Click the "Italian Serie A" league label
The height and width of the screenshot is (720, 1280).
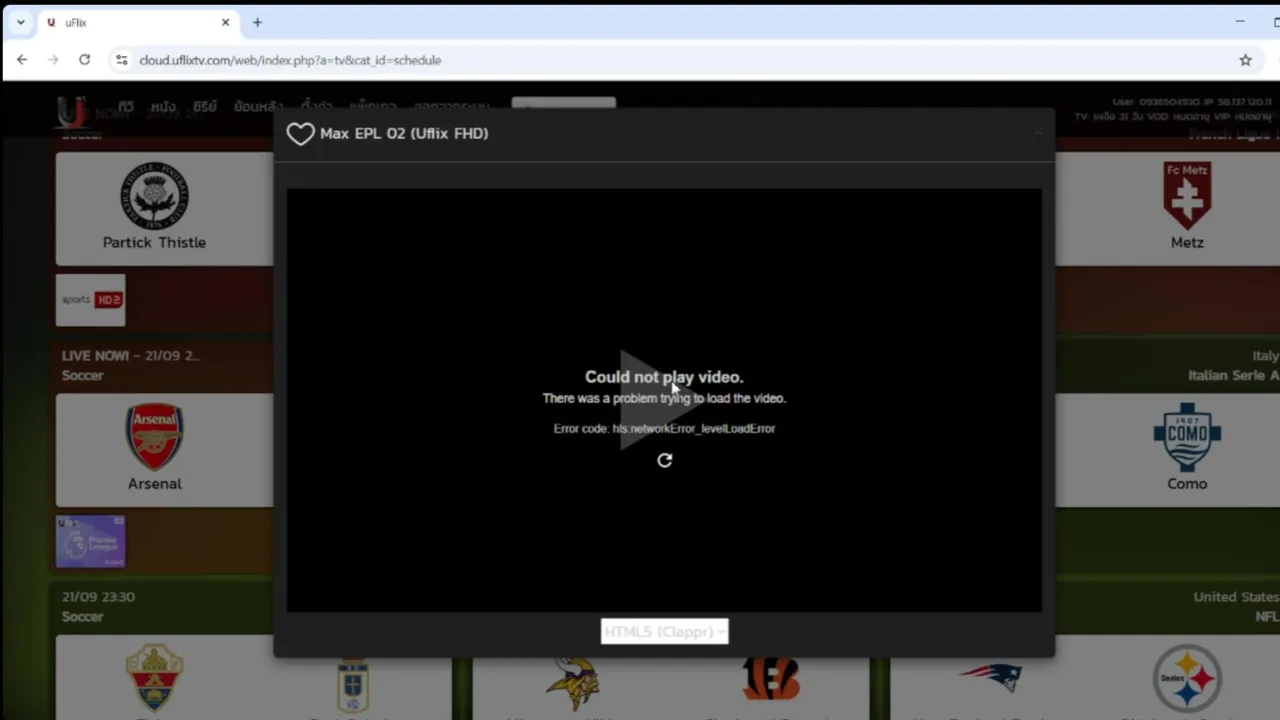tap(1233, 376)
